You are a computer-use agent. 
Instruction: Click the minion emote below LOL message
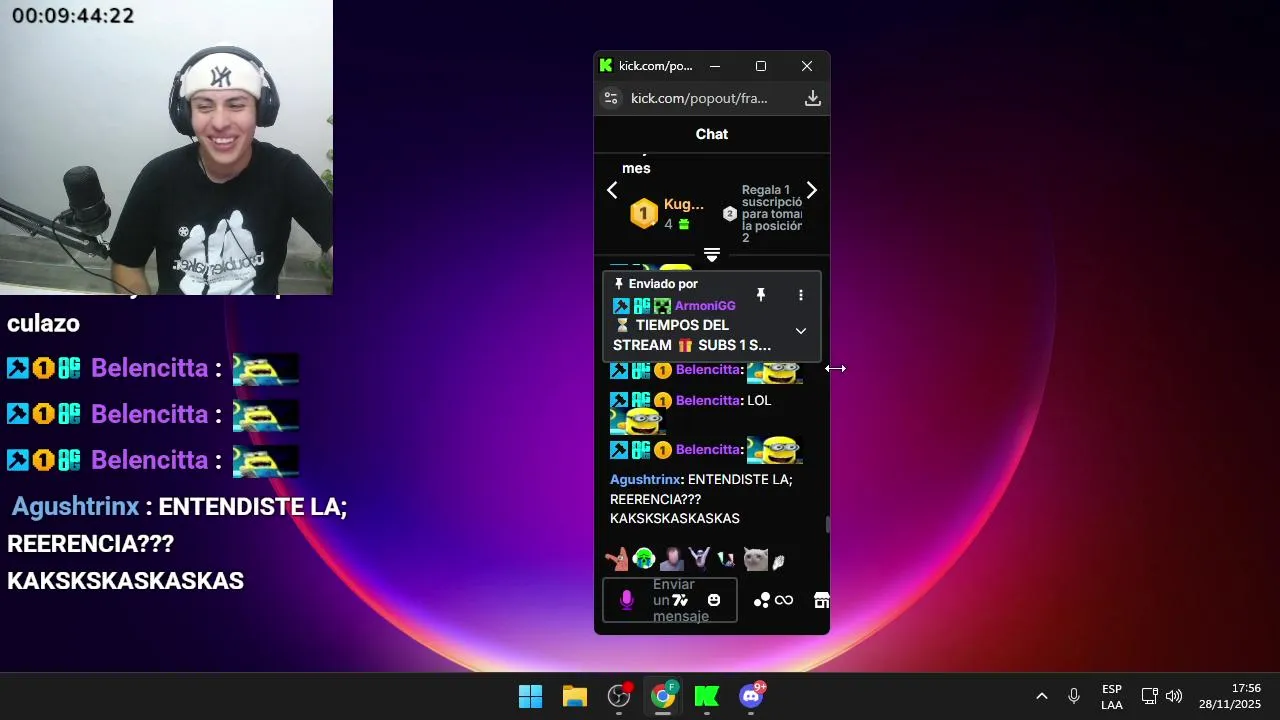click(637, 422)
